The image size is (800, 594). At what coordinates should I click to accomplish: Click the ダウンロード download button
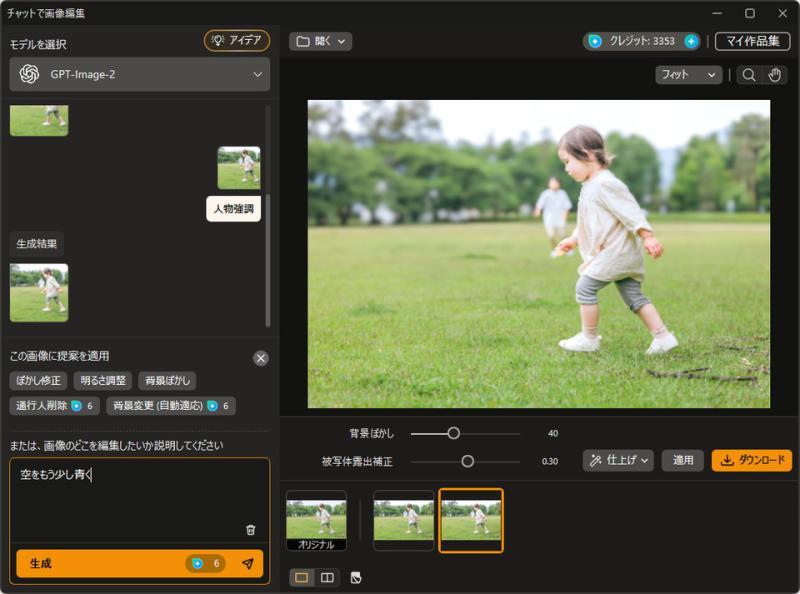click(752, 461)
